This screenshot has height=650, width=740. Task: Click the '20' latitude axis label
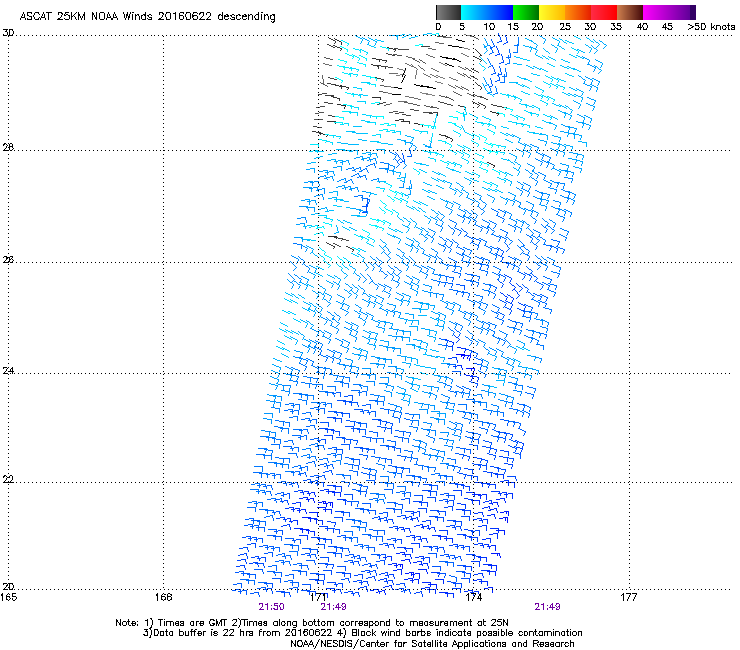click(8, 587)
